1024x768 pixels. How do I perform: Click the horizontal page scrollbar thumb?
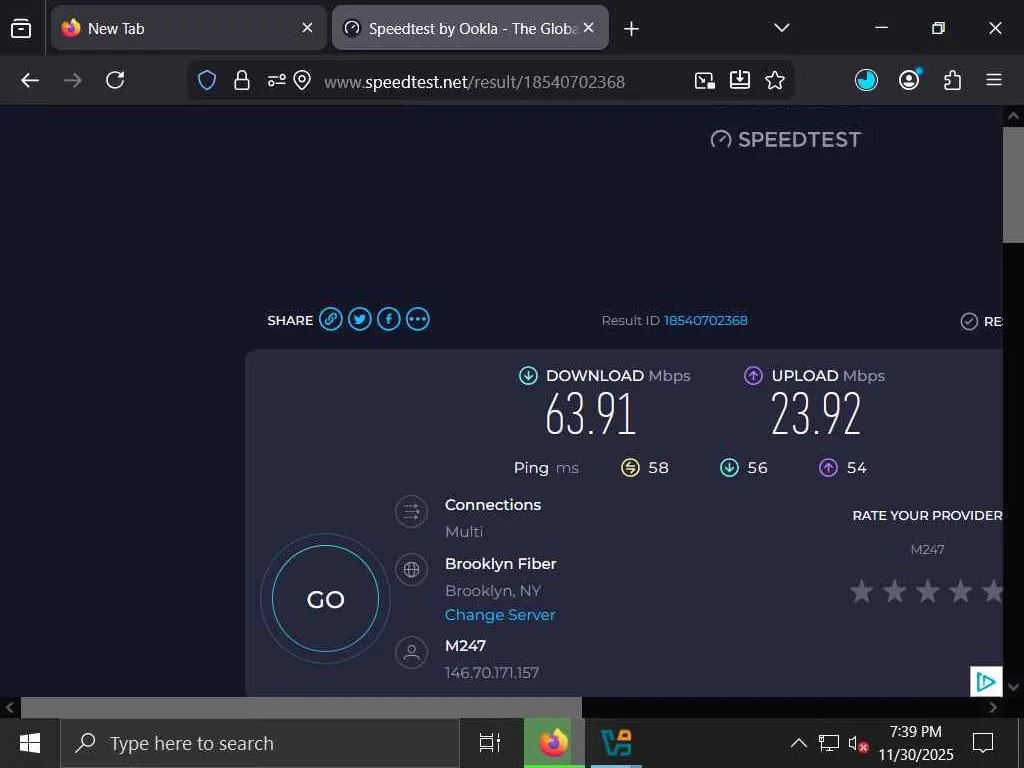[x=301, y=707]
